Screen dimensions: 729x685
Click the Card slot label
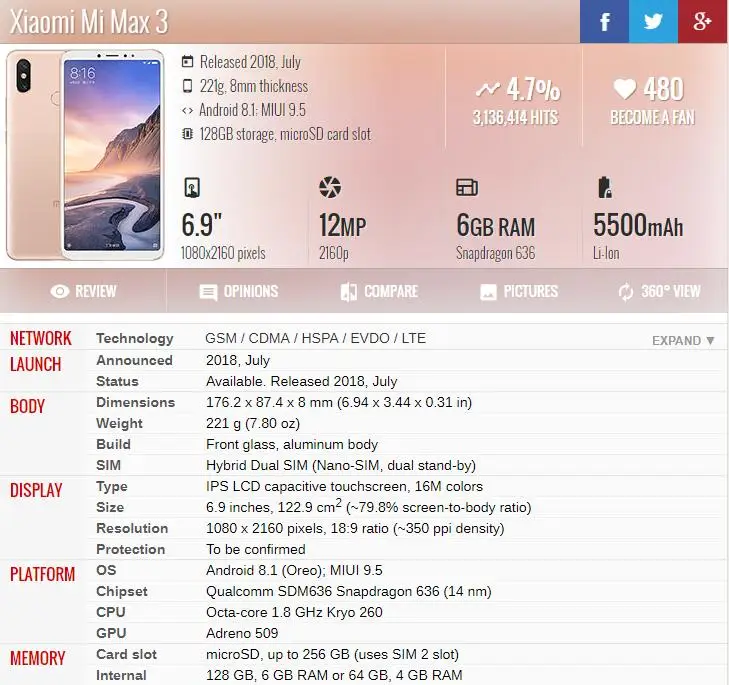[126, 654]
